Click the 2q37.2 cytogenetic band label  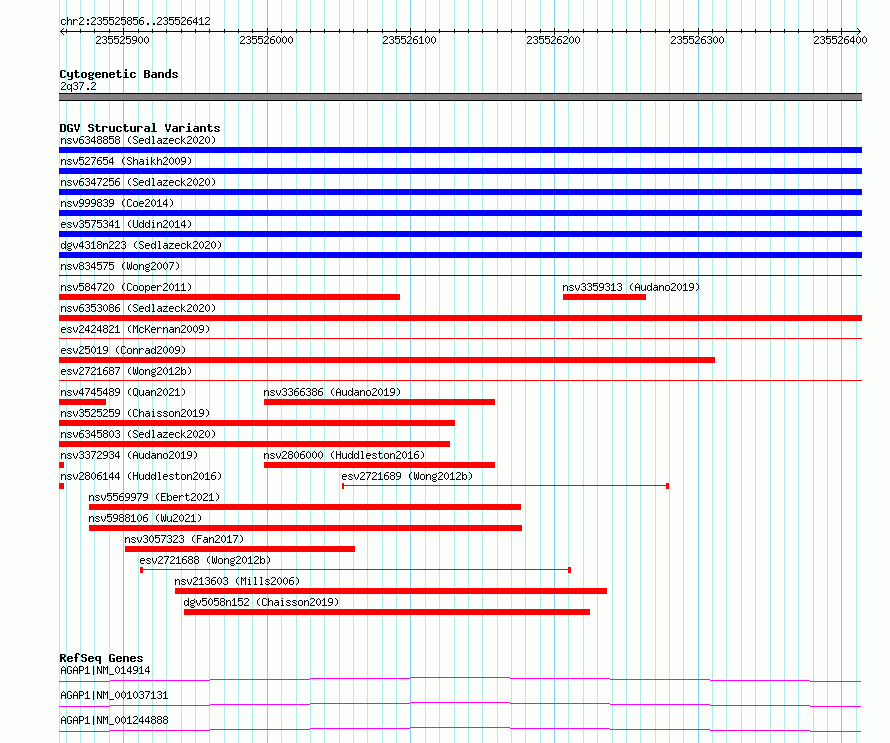[x=78, y=86]
